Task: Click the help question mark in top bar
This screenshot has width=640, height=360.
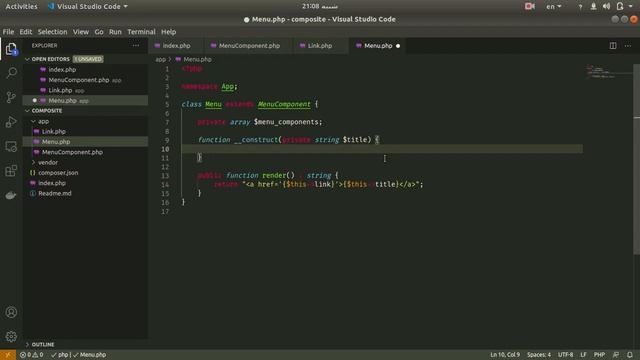Action: pos(580,7)
